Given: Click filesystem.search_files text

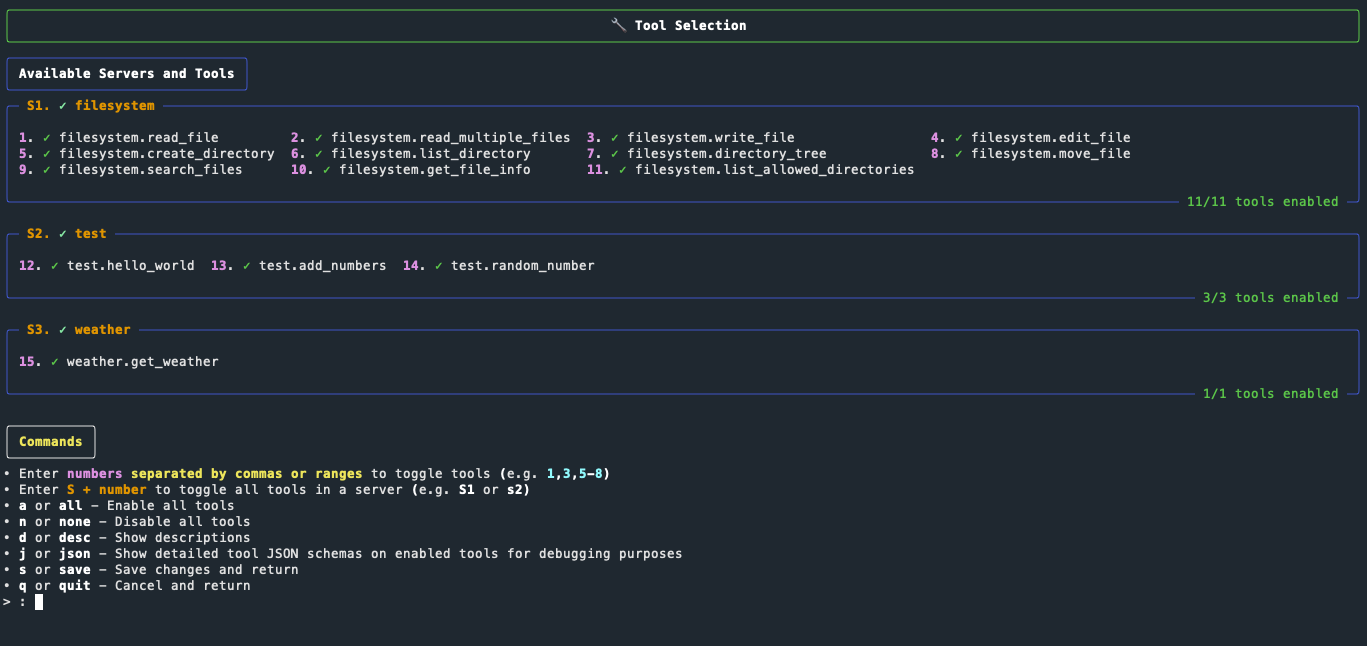Looking at the screenshot, I should (x=151, y=170).
